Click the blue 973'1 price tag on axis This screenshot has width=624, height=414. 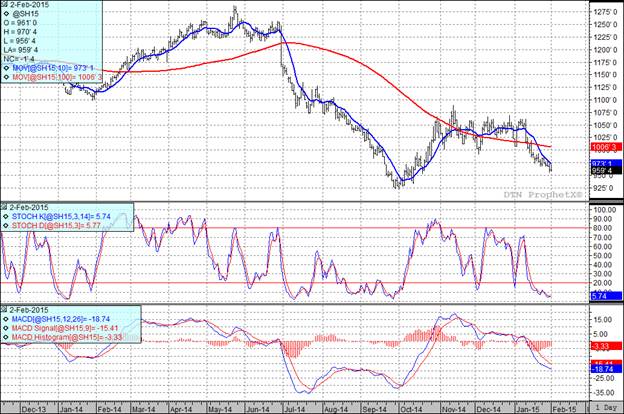[606, 164]
